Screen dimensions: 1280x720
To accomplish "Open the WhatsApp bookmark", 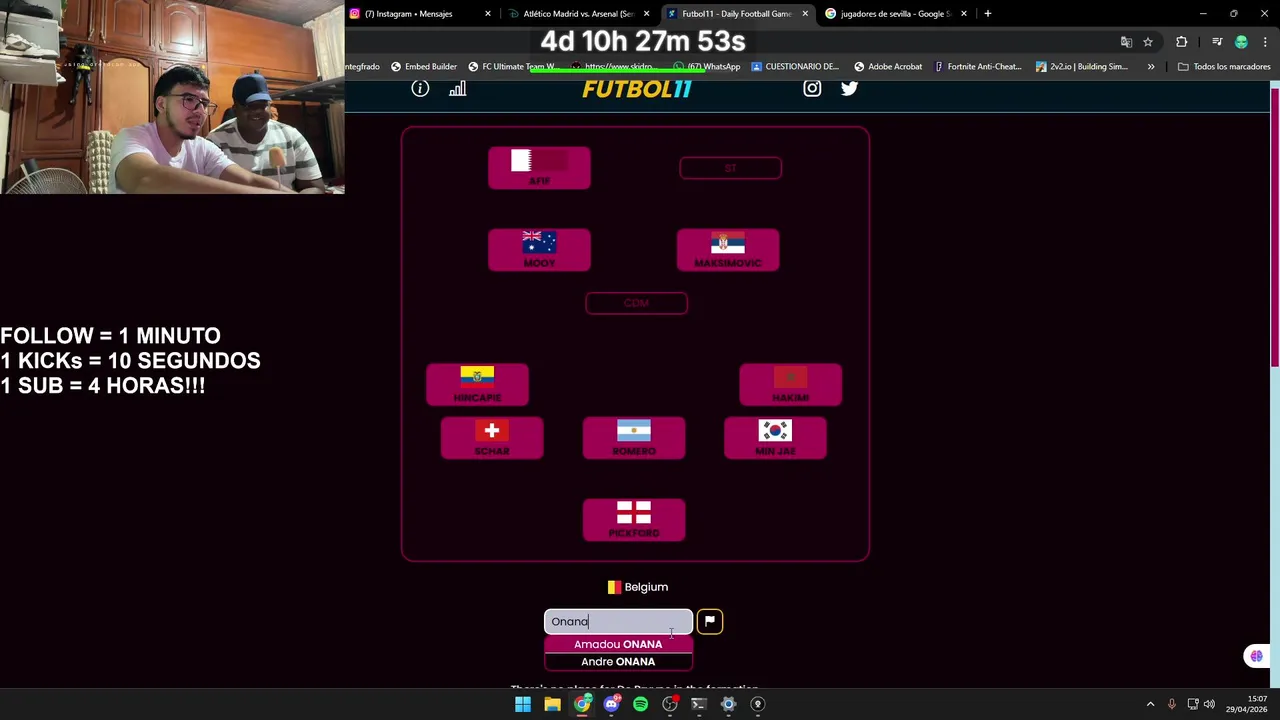I will (x=707, y=67).
